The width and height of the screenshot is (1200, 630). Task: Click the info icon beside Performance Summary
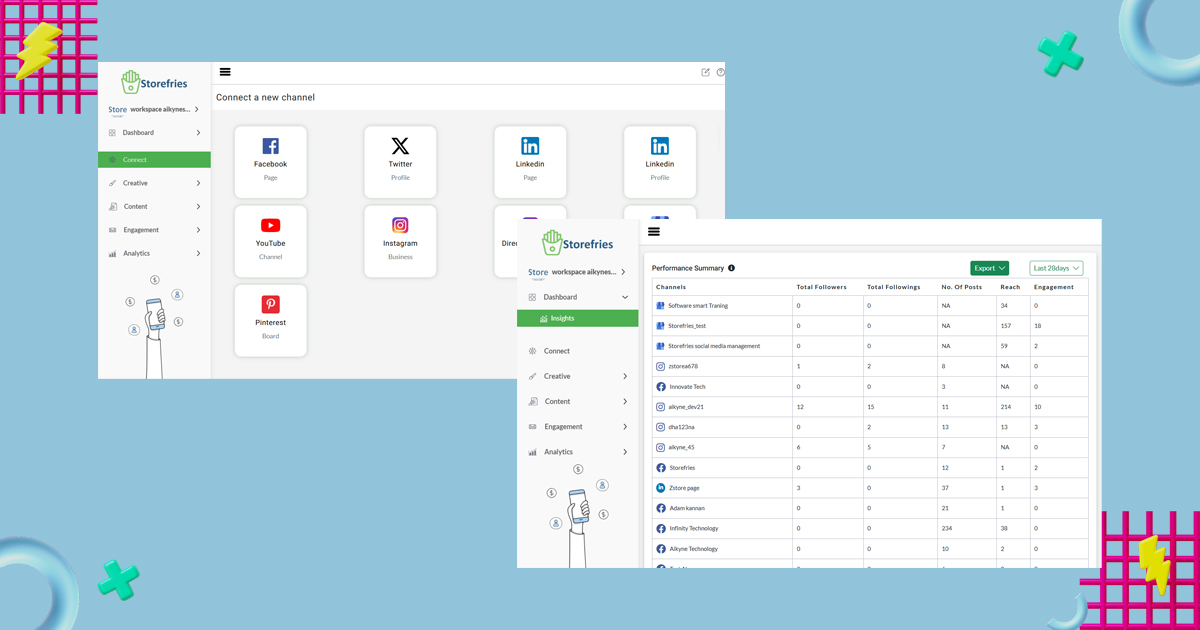coord(731,268)
